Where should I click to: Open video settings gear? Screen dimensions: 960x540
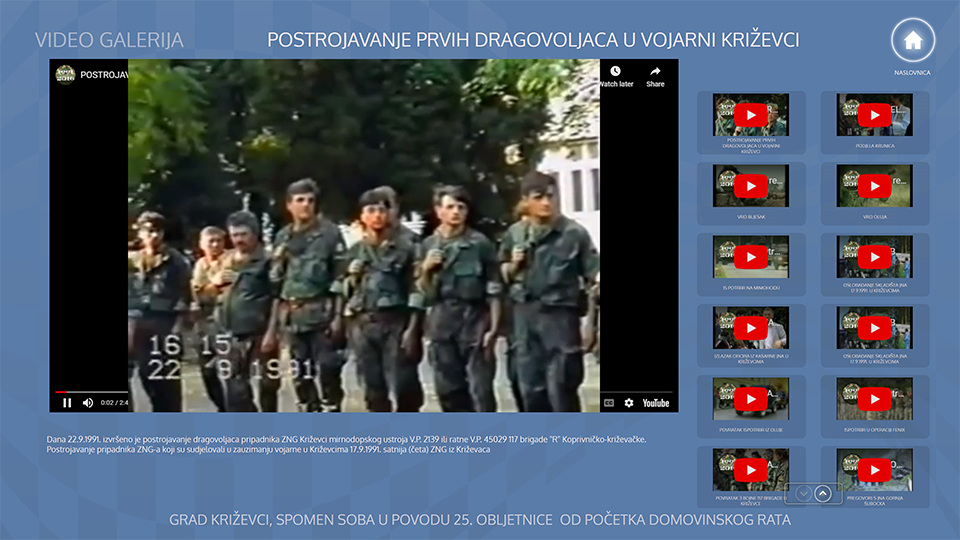[x=629, y=403]
